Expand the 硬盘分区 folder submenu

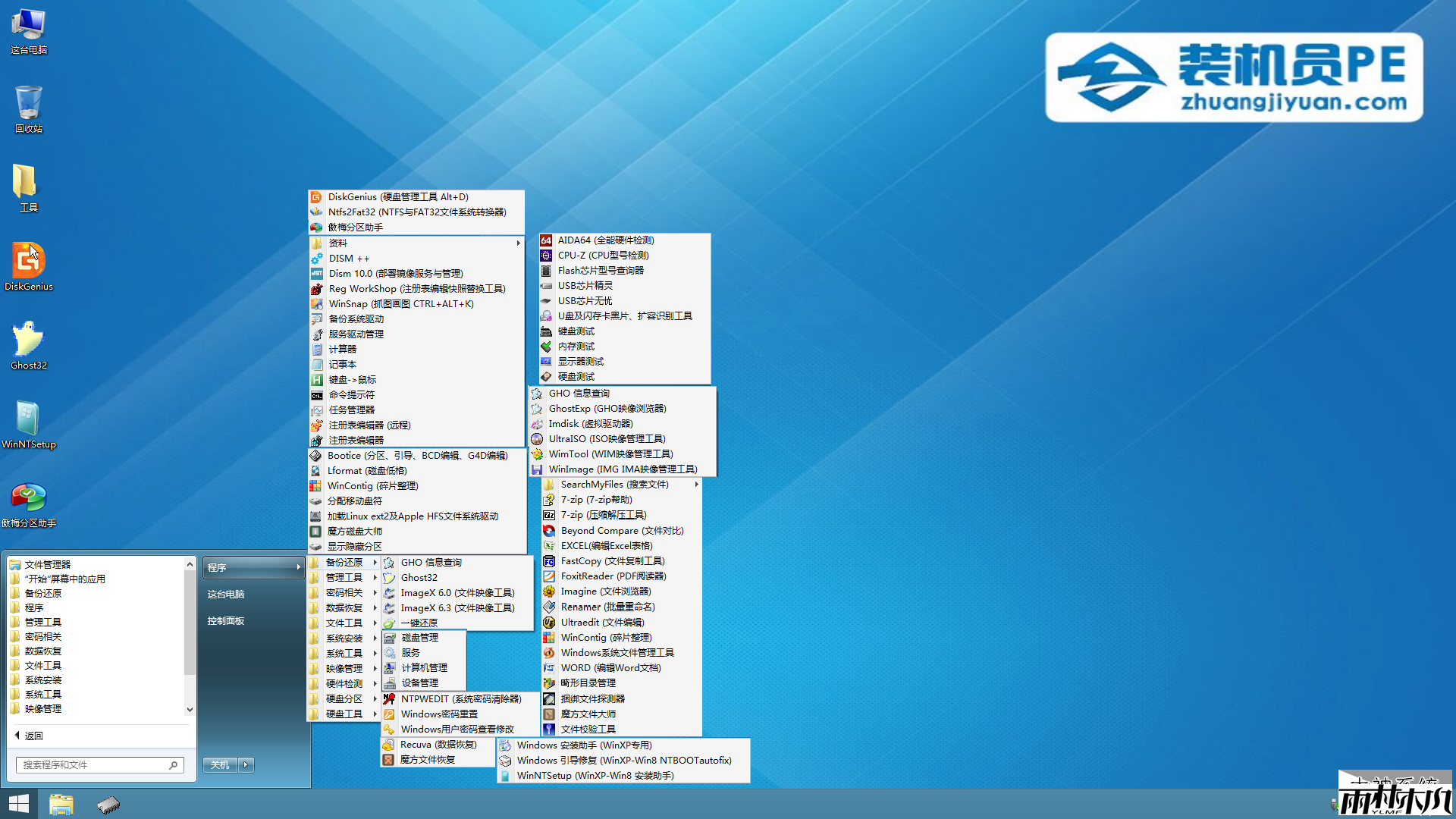pyautogui.click(x=344, y=698)
